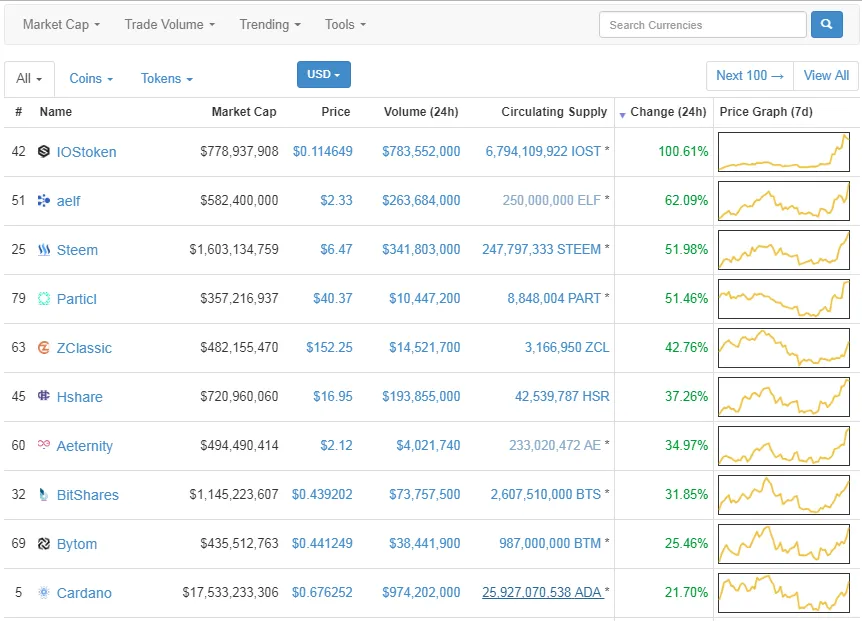Click supply 42,539,787 HSR link

point(562,396)
